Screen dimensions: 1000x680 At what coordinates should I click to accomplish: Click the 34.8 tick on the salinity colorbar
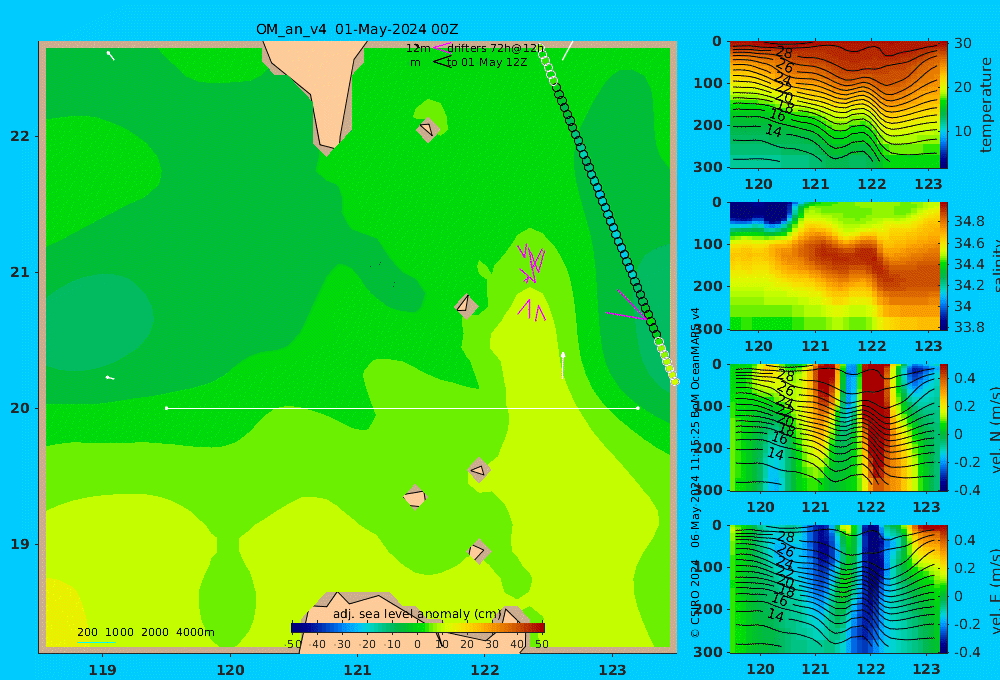click(969, 221)
